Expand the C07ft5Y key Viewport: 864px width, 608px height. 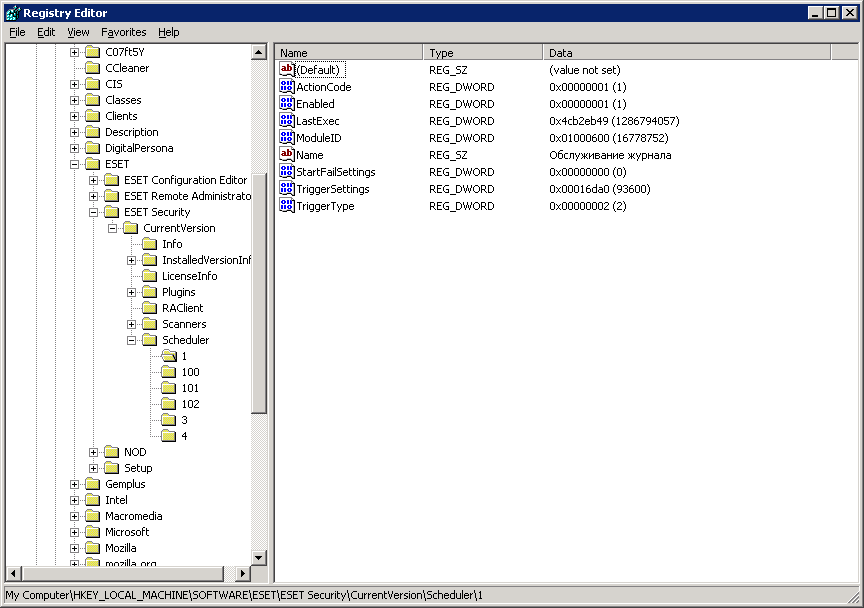74,52
